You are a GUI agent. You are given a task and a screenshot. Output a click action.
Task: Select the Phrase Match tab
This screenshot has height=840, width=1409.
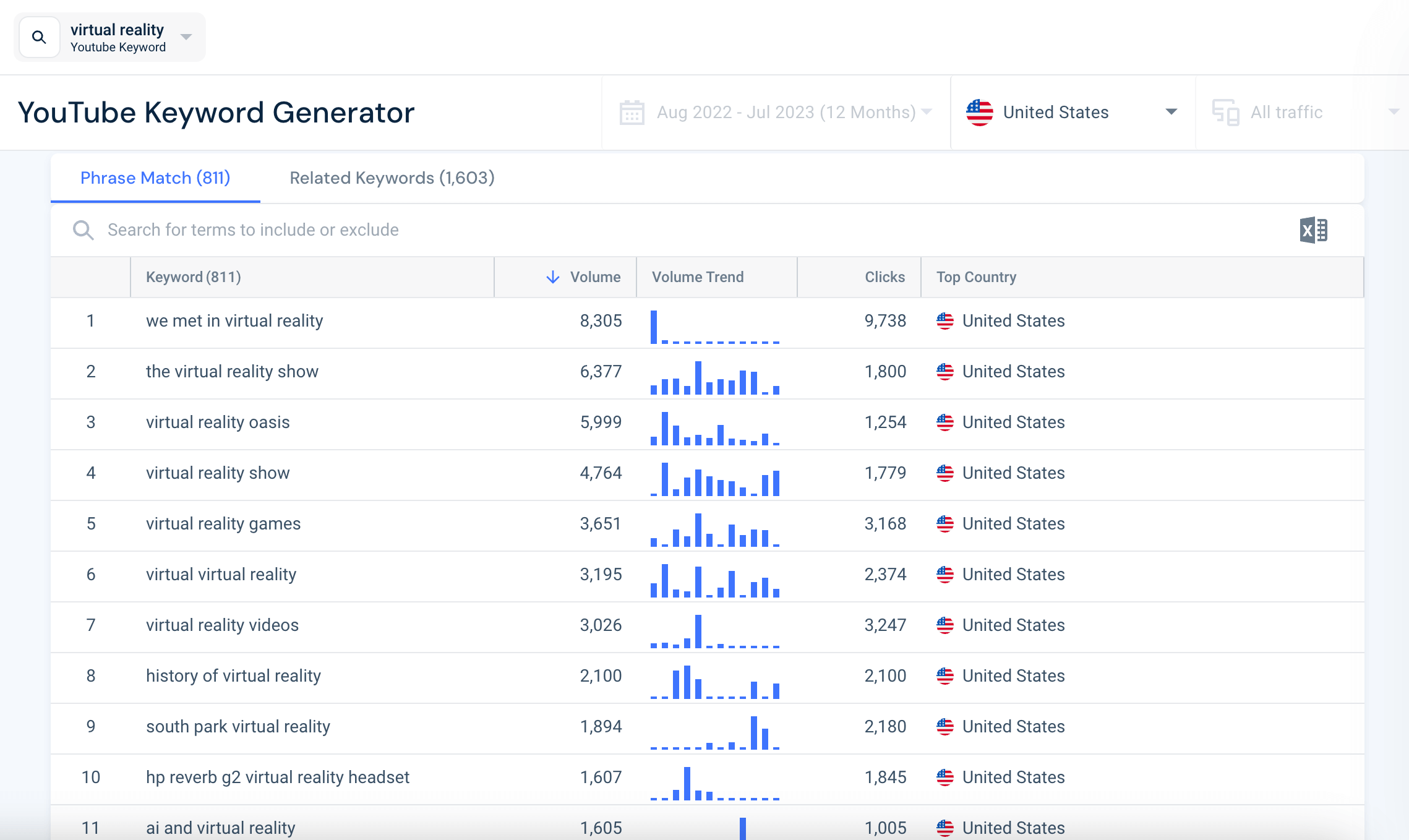155,178
